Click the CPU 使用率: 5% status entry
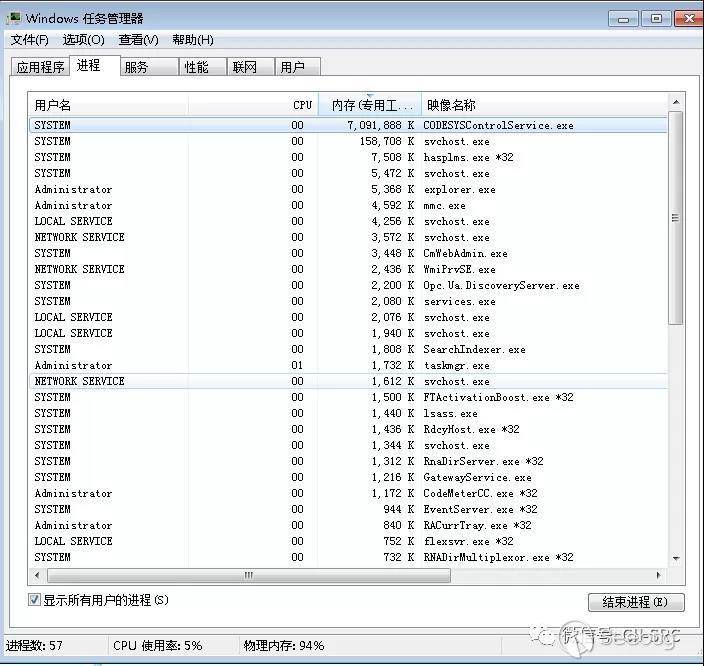The image size is (704, 666). tap(158, 646)
